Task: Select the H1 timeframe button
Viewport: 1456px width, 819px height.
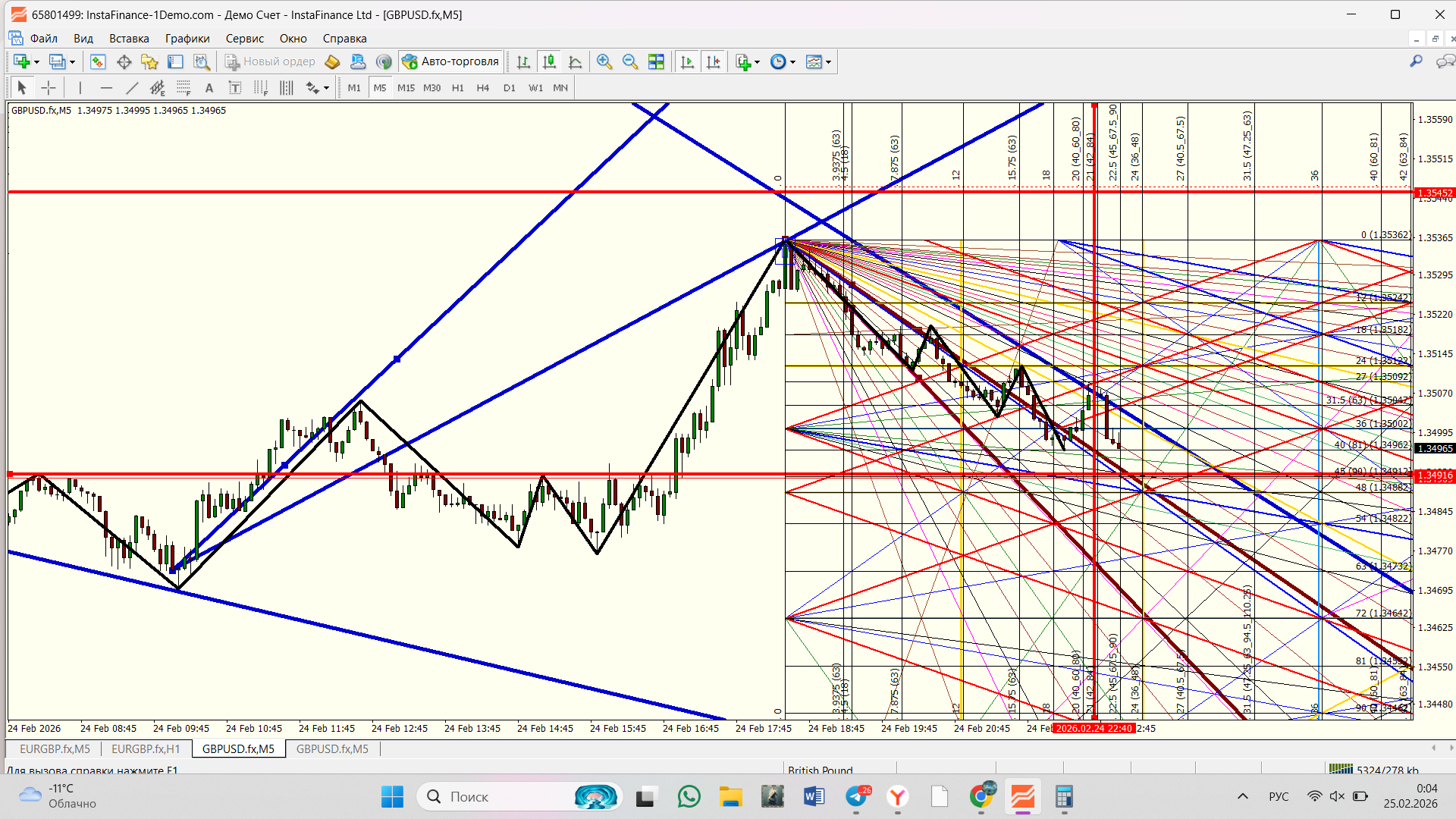Action: point(457,88)
